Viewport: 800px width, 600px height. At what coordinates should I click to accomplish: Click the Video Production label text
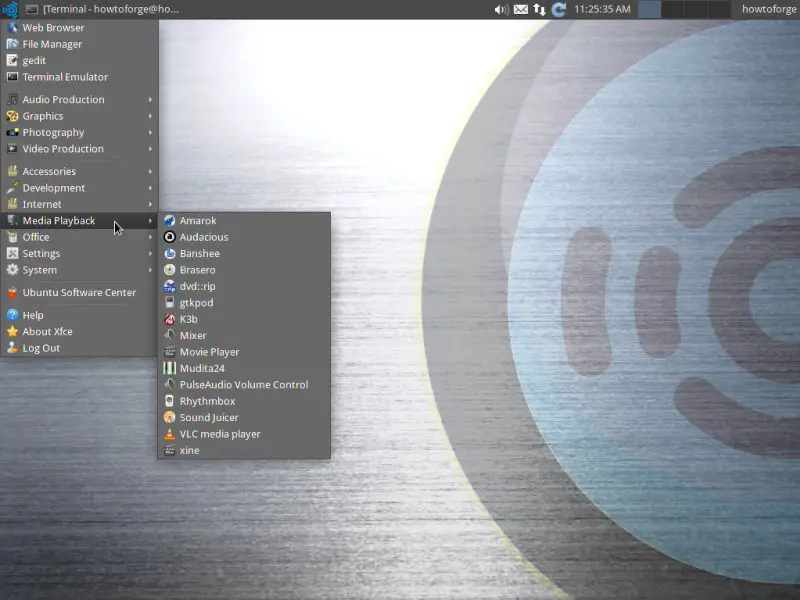(x=63, y=149)
